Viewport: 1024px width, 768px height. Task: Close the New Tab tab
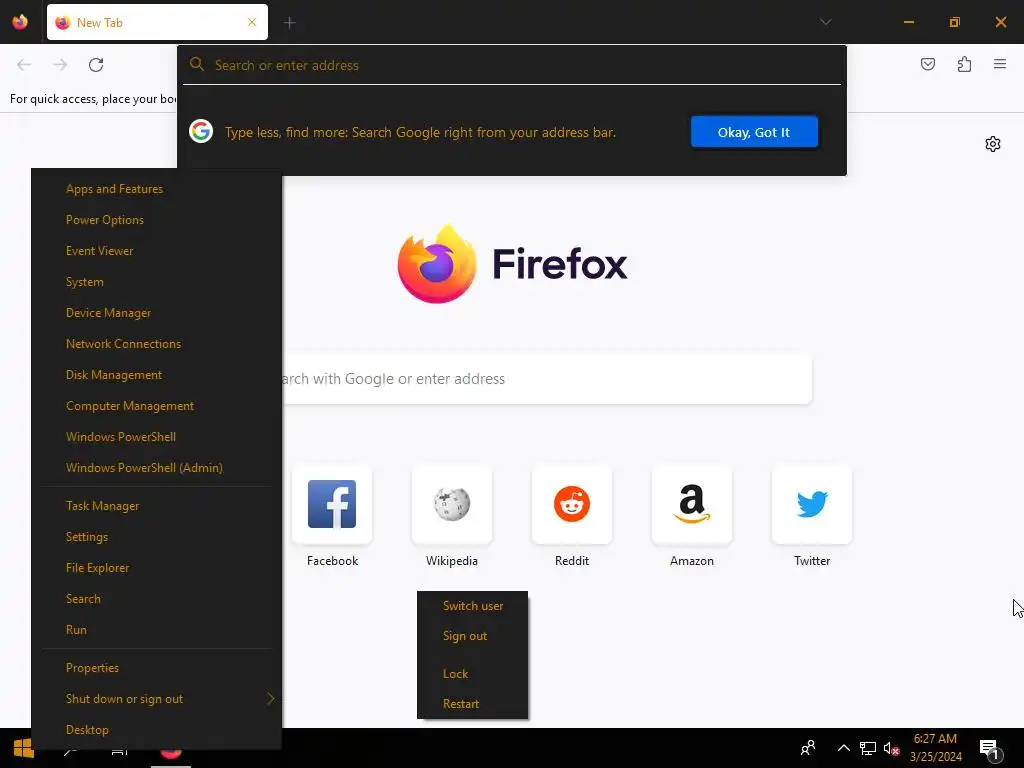(252, 22)
